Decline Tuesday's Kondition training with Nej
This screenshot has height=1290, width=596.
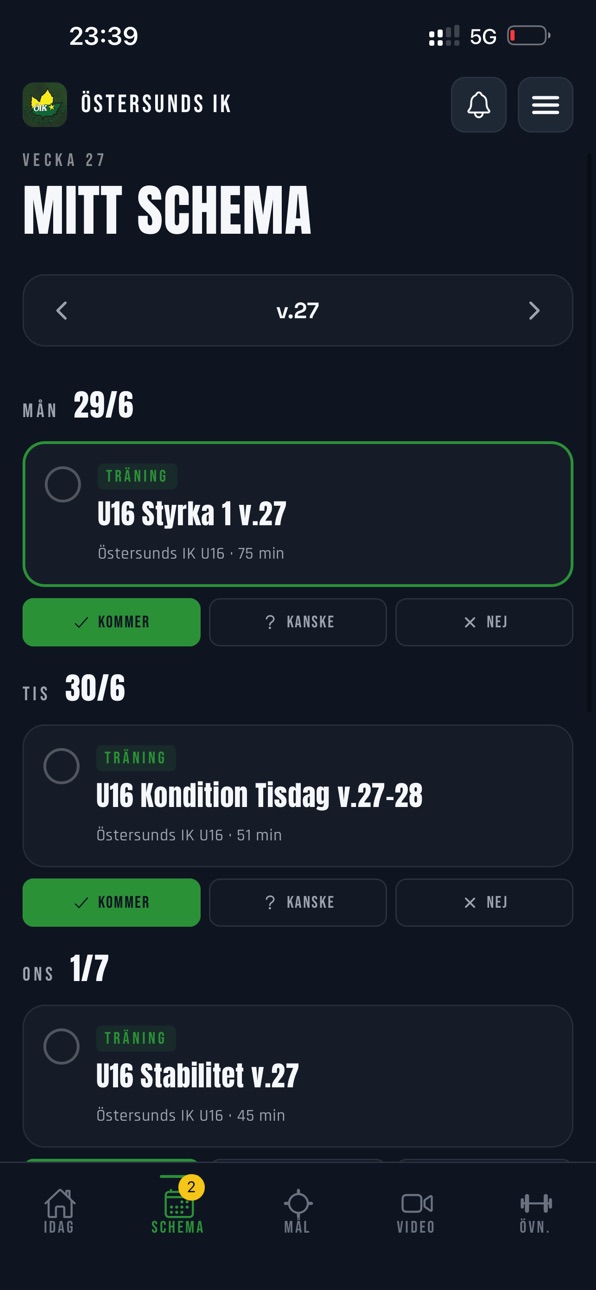pos(485,902)
